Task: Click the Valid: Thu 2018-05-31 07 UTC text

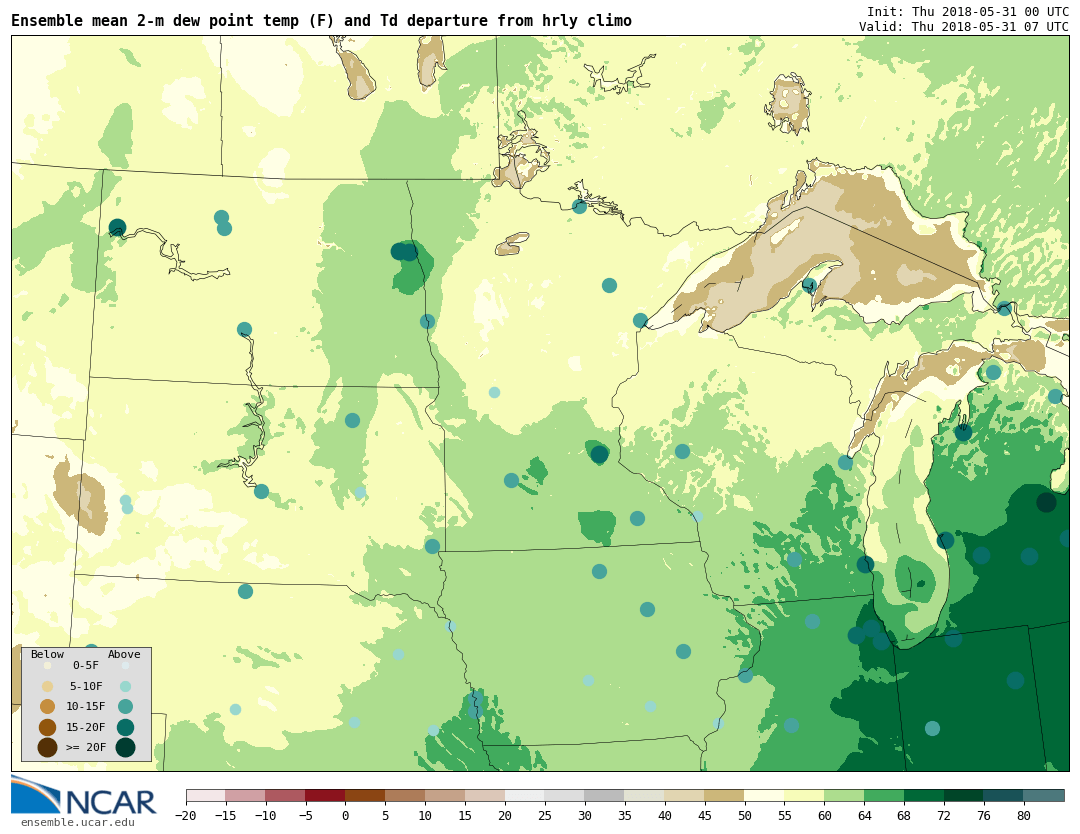Action: 964,27
